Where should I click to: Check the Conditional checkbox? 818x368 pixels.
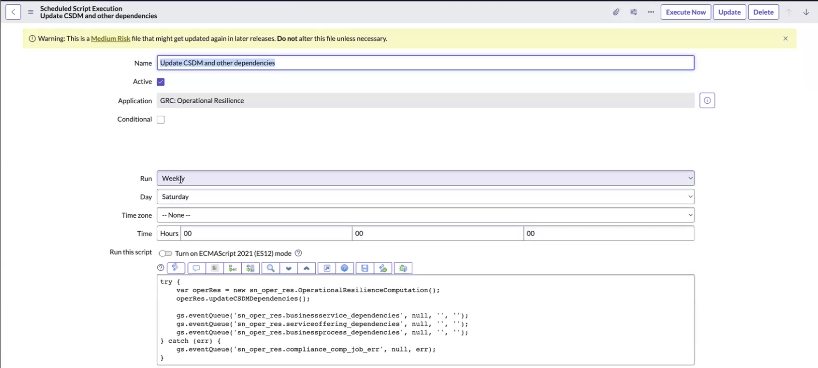(x=161, y=120)
